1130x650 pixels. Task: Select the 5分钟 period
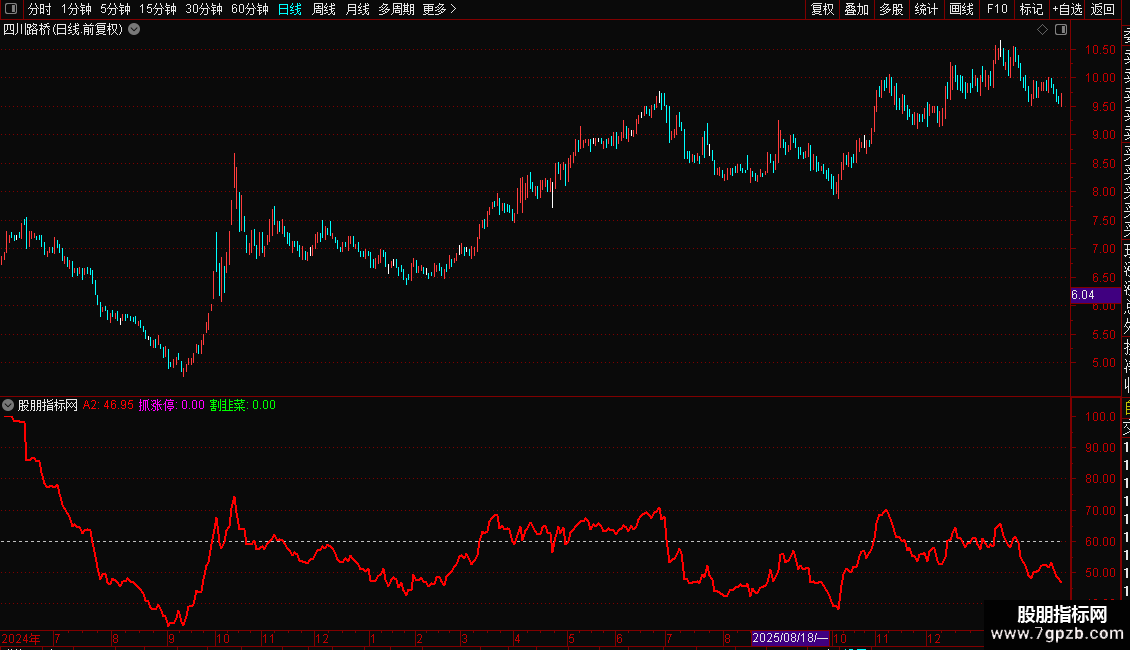115,9
